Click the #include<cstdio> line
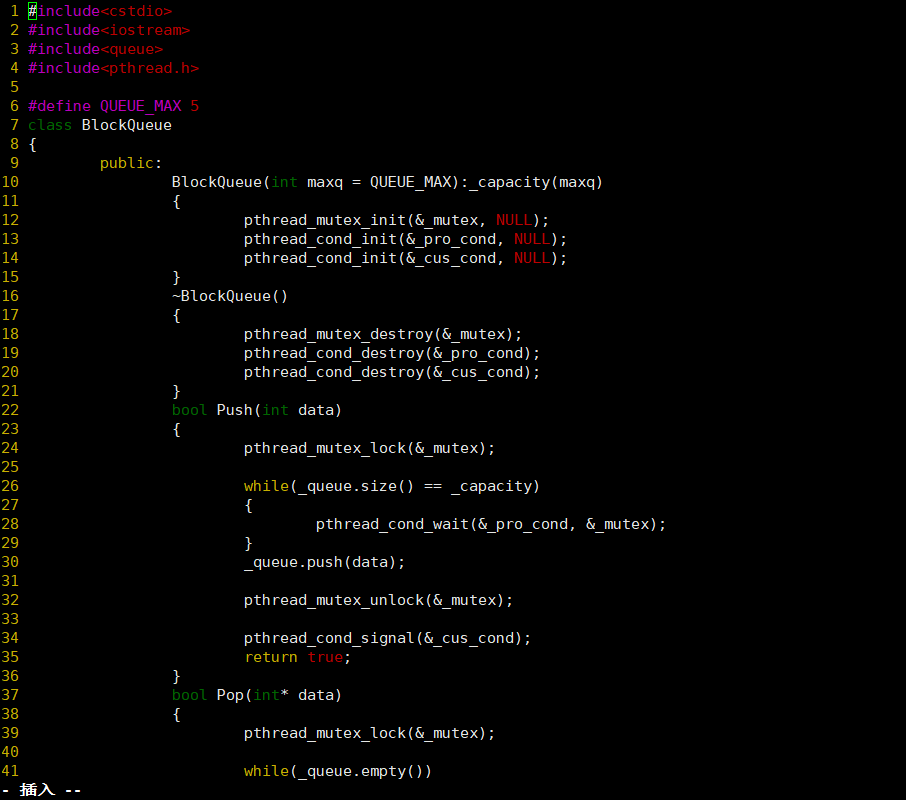 click(x=99, y=11)
